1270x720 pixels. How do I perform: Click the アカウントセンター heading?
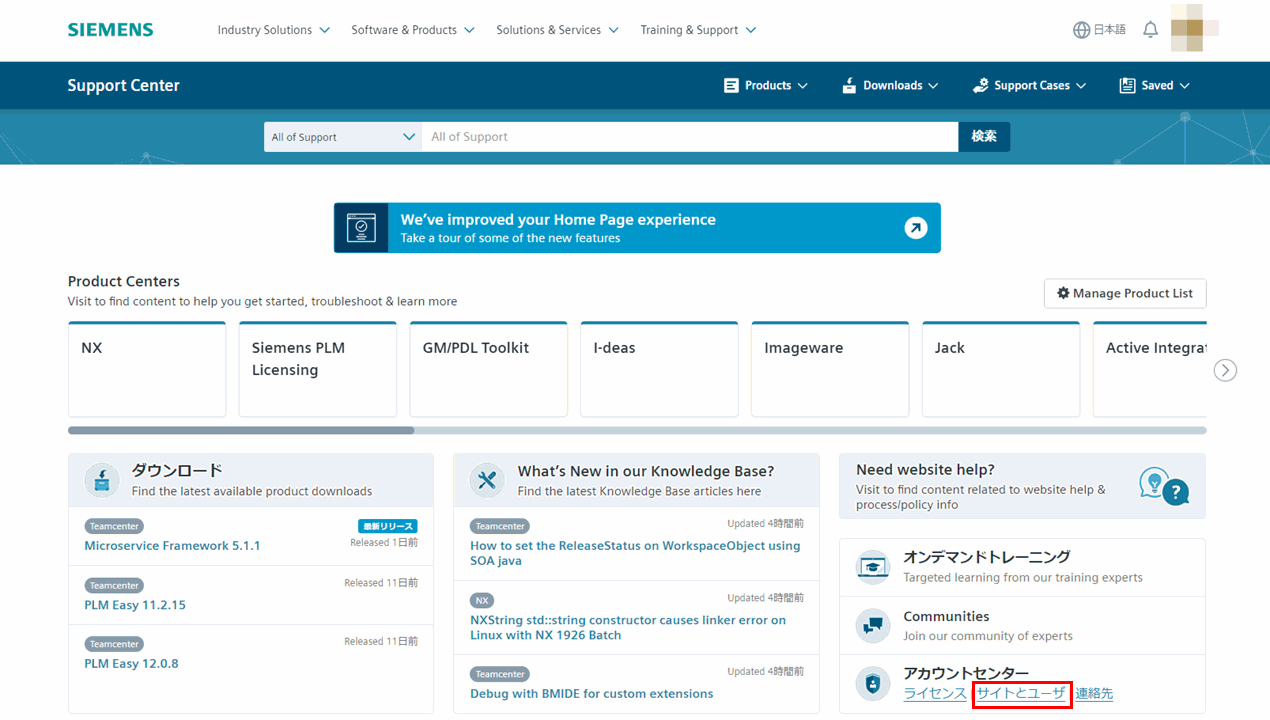point(966,673)
